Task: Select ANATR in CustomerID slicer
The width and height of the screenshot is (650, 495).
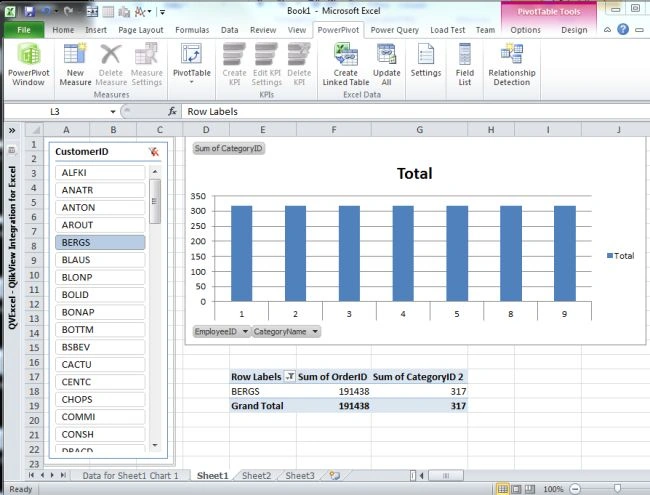Action: coord(100,190)
